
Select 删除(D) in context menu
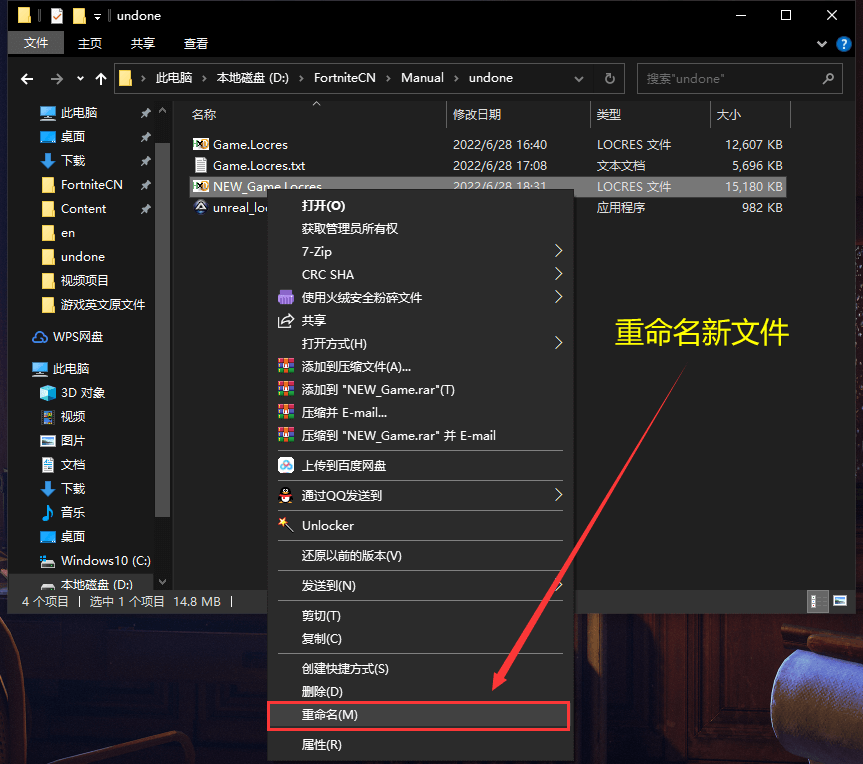point(420,691)
